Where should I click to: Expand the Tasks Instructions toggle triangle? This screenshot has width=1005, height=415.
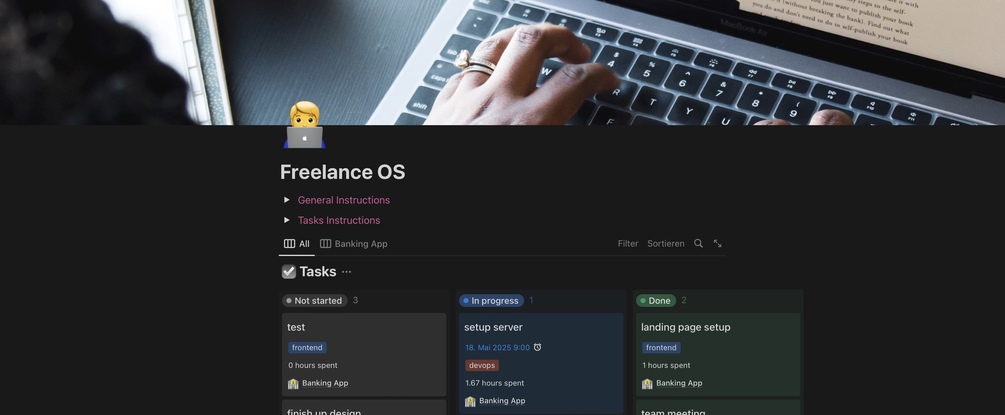[x=287, y=220]
